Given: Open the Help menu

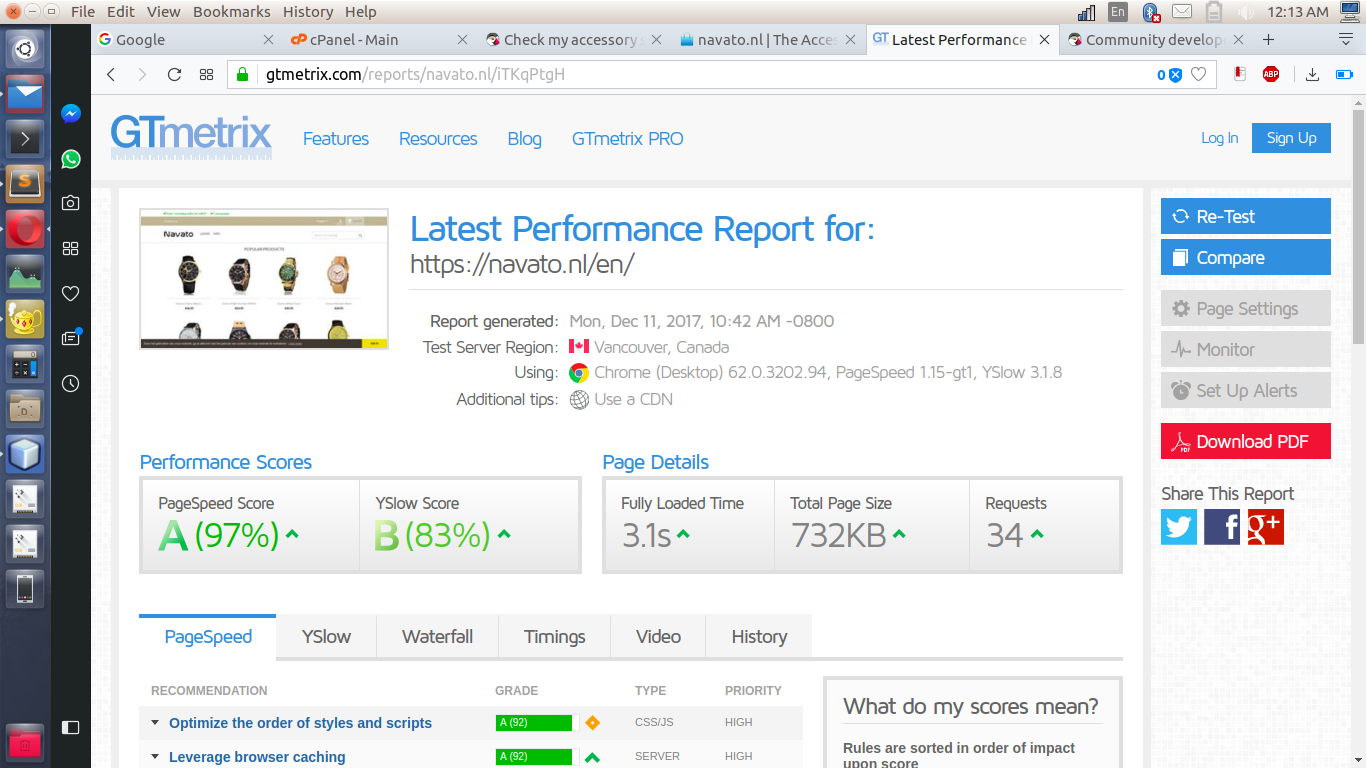Looking at the screenshot, I should coord(361,12).
